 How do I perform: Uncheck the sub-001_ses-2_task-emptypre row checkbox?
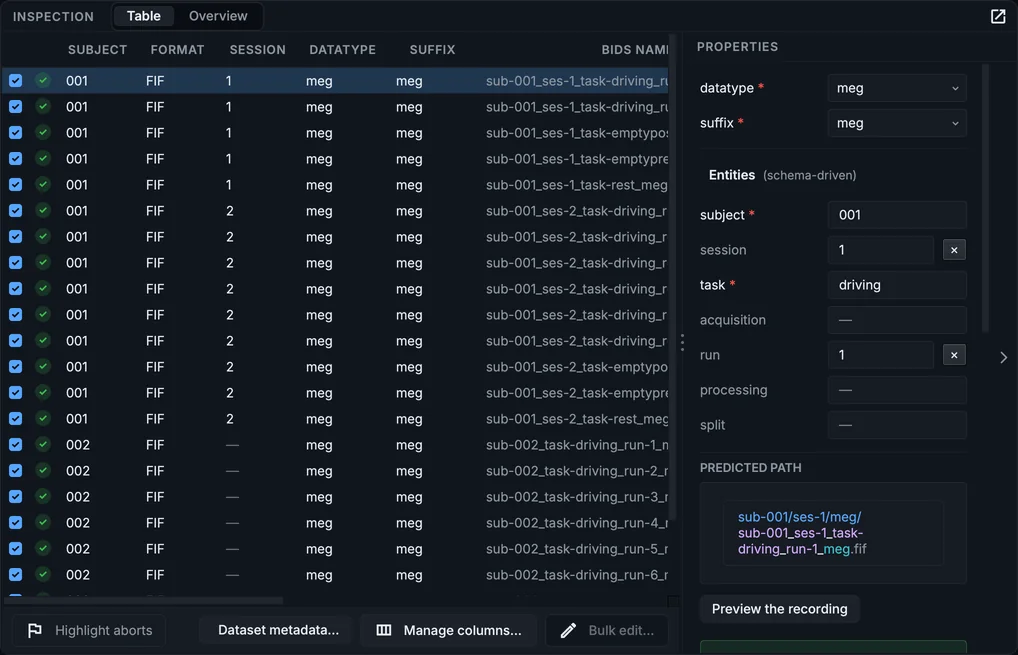point(16,393)
